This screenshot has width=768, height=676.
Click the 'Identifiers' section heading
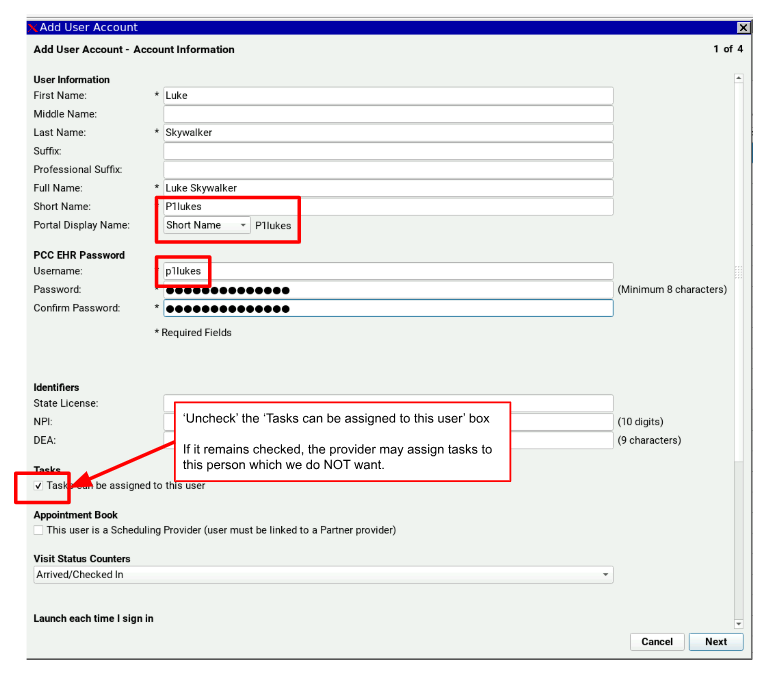point(56,387)
